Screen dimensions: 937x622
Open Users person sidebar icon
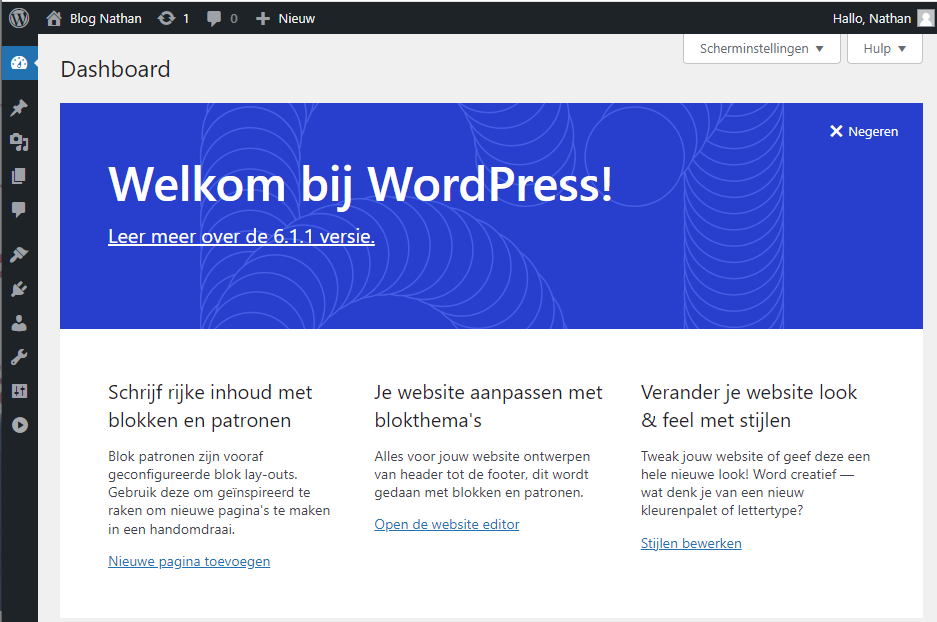pos(19,323)
